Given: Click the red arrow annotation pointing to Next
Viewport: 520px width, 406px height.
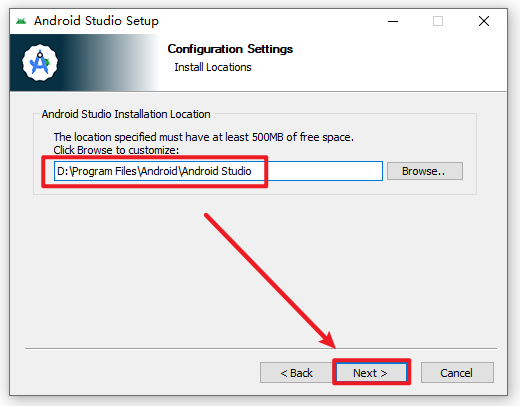Looking at the screenshot, I should (x=270, y=281).
